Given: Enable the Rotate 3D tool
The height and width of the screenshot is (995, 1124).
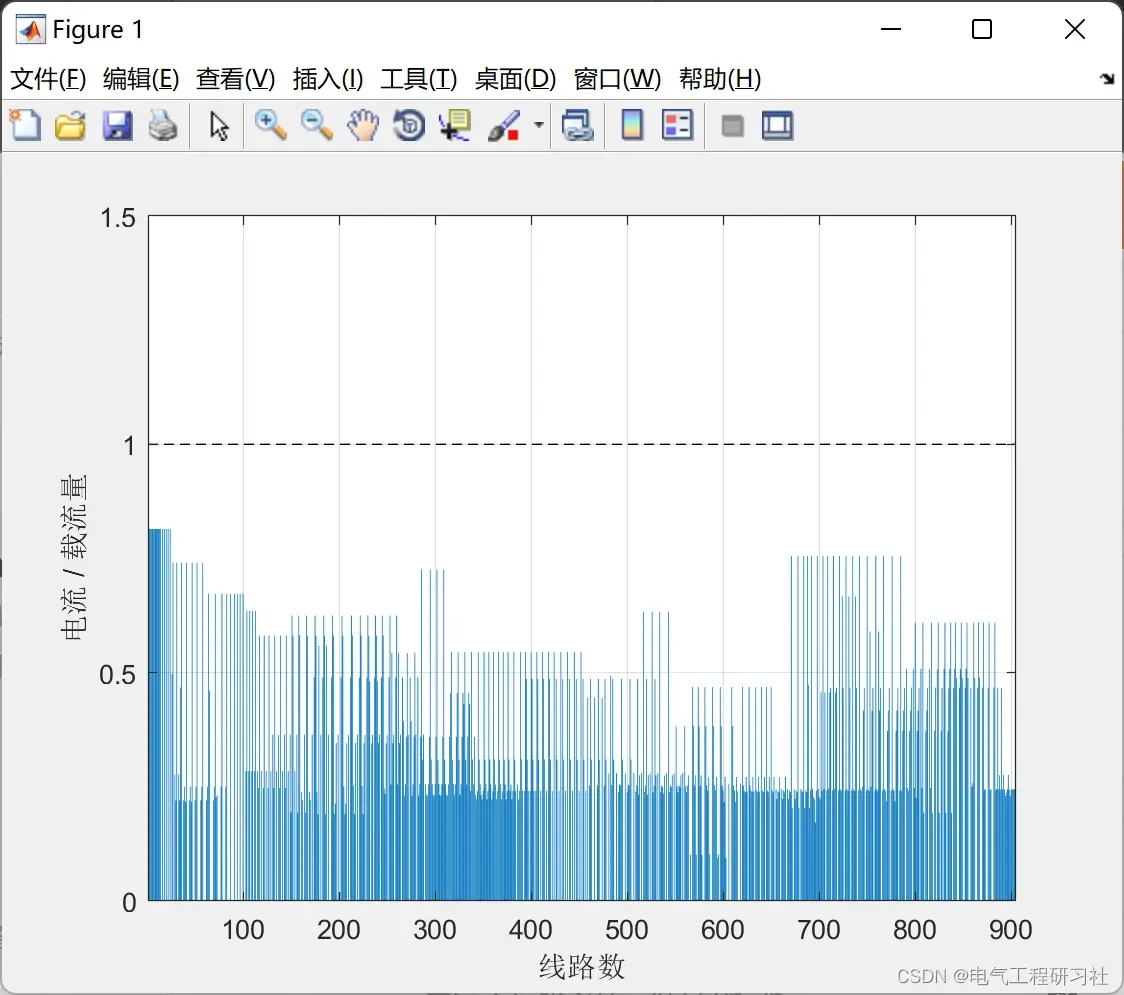Looking at the screenshot, I should tap(409, 125).
